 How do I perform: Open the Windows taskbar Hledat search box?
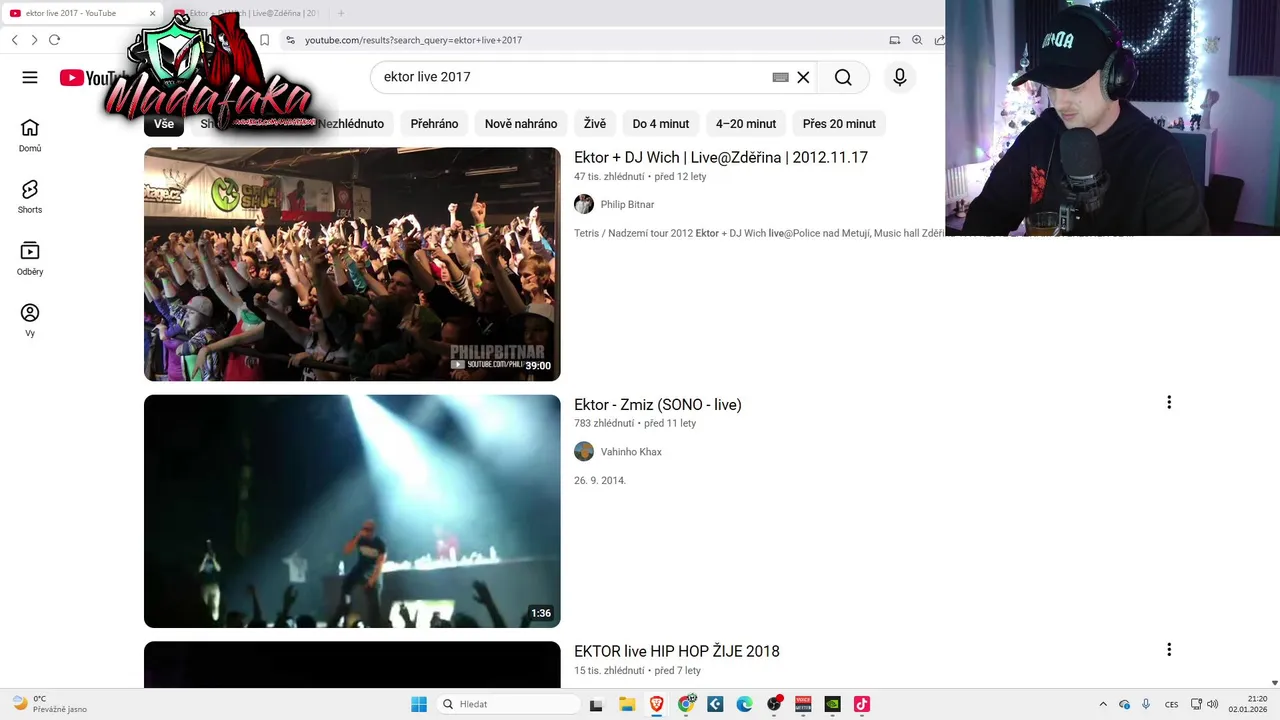tap(506, 704)
